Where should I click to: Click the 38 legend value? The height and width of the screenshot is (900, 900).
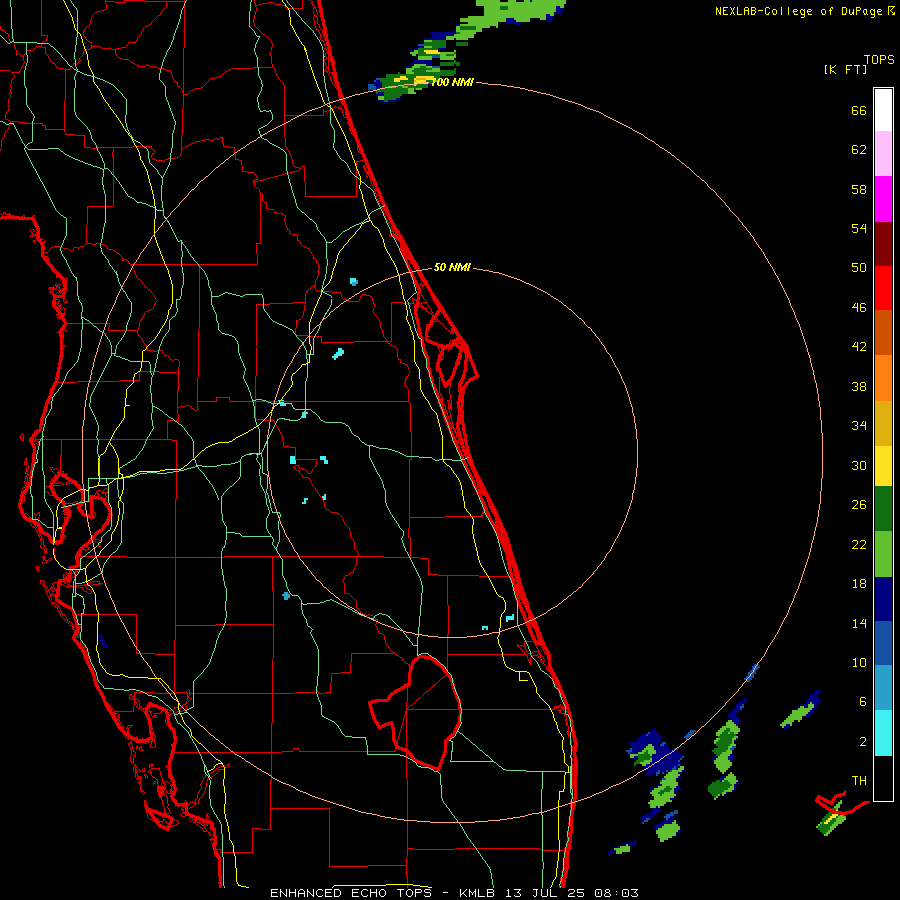point(859,386)
